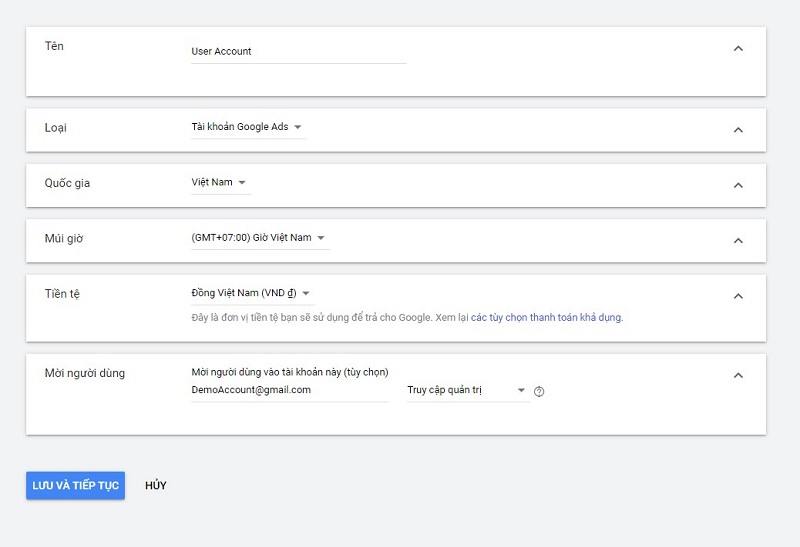The height and width of the screenshot is (547, 800).
Task: Open the Việt Nam country dropdown
Action: pos(220,183)
